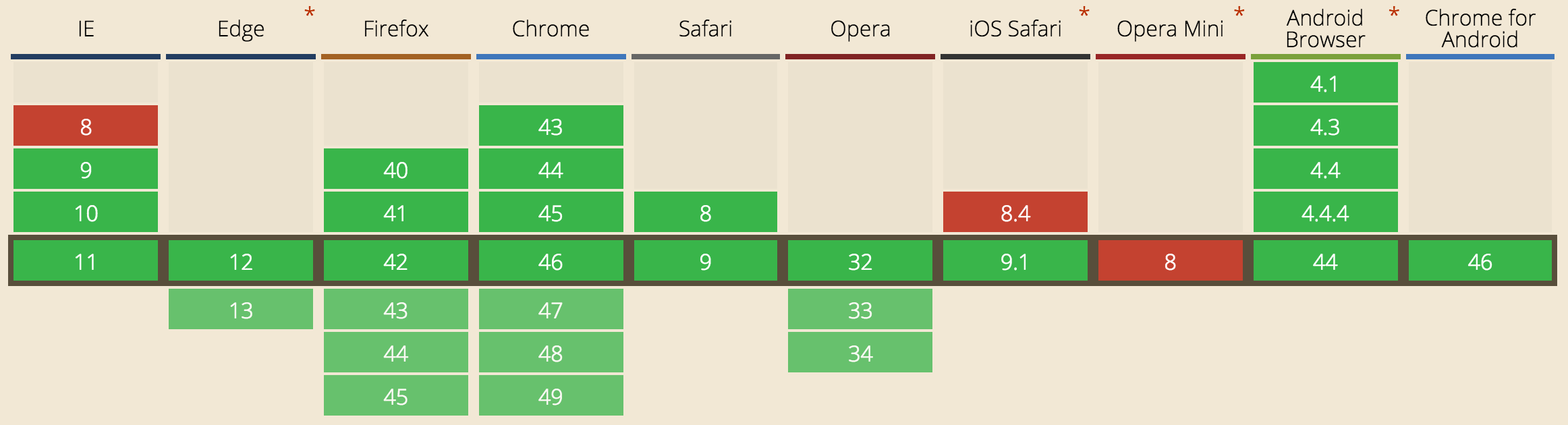Click current Edge version 12 cell

(x=241, y=260)
